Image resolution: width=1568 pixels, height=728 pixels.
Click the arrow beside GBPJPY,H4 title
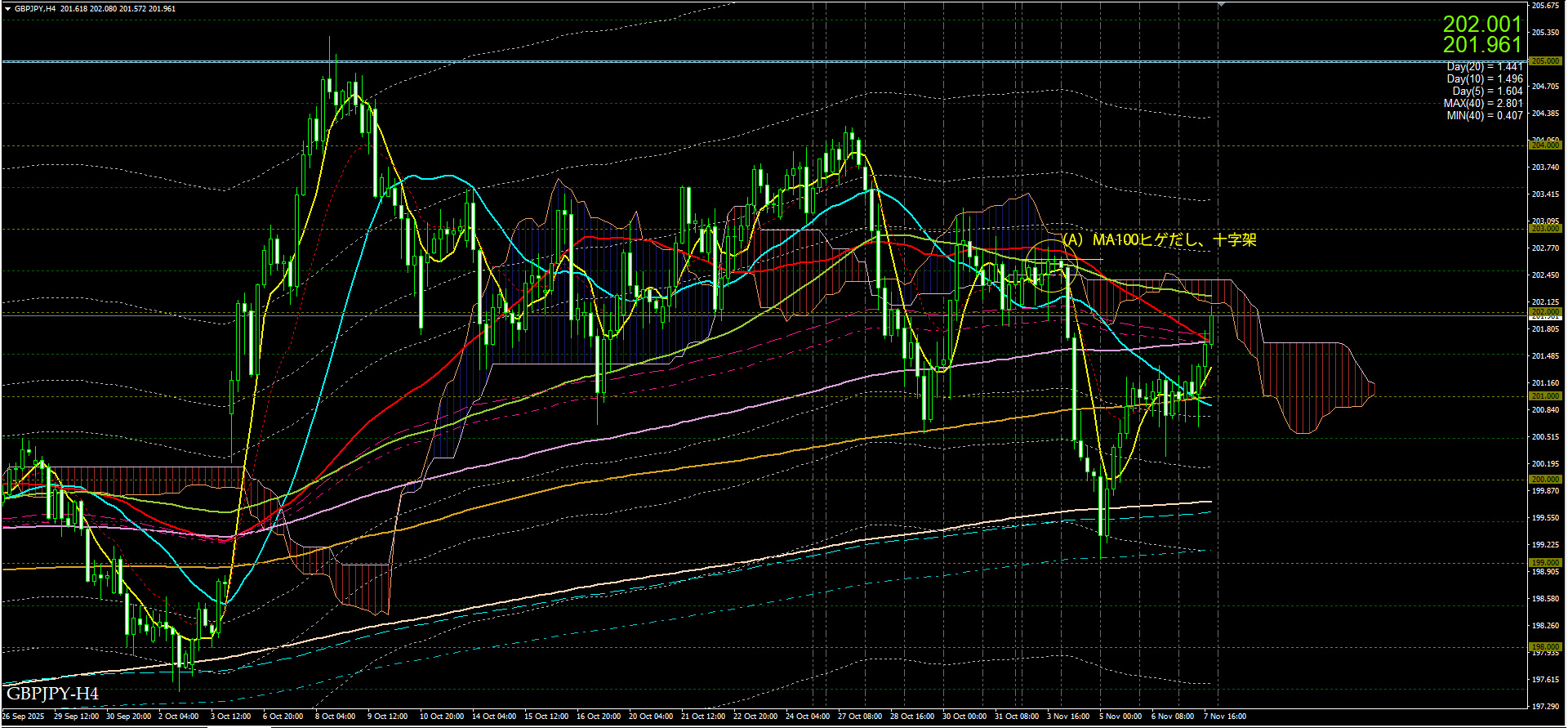pos(7,9)
